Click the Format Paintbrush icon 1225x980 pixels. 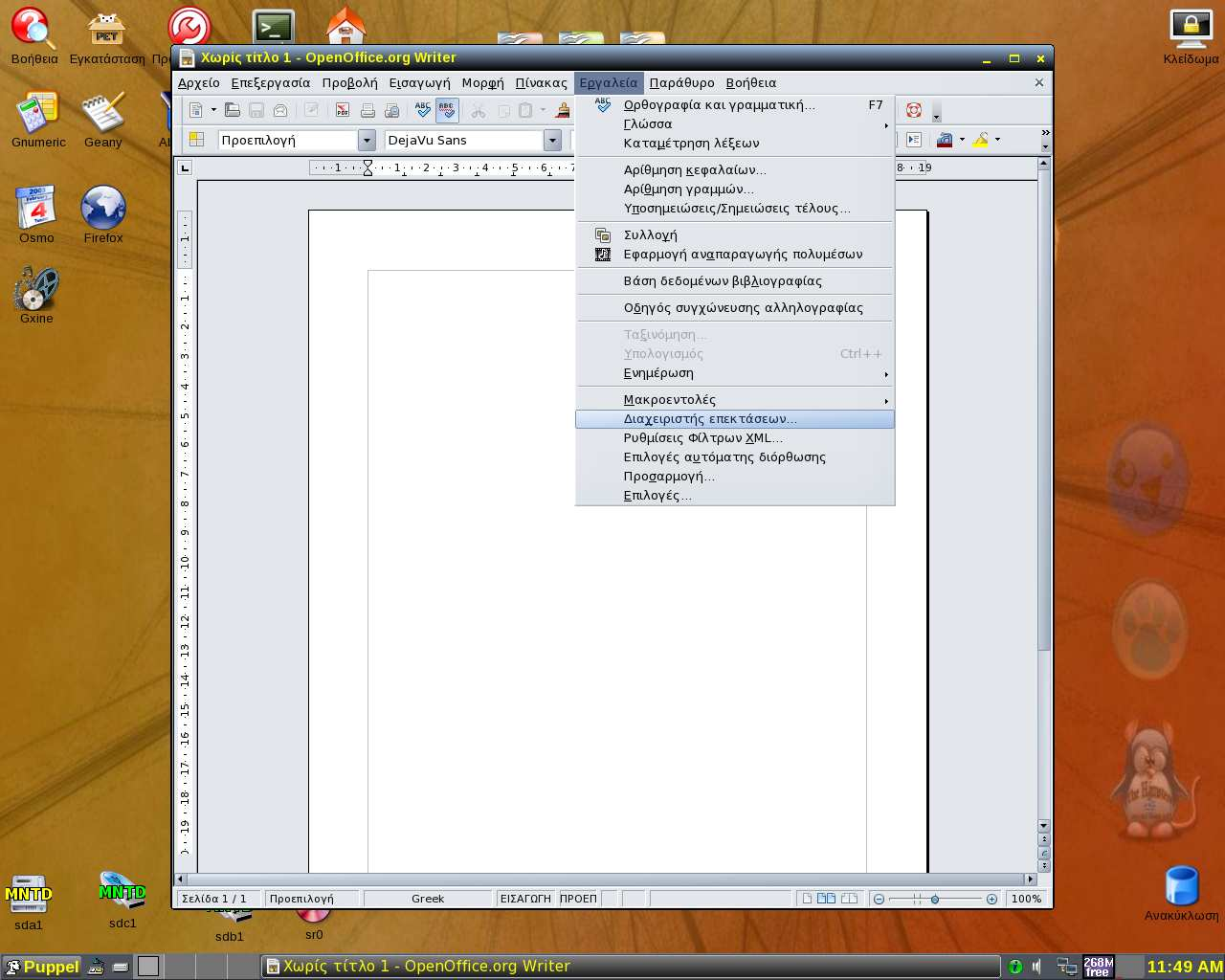pyautogui.click(x=563, y=111)
